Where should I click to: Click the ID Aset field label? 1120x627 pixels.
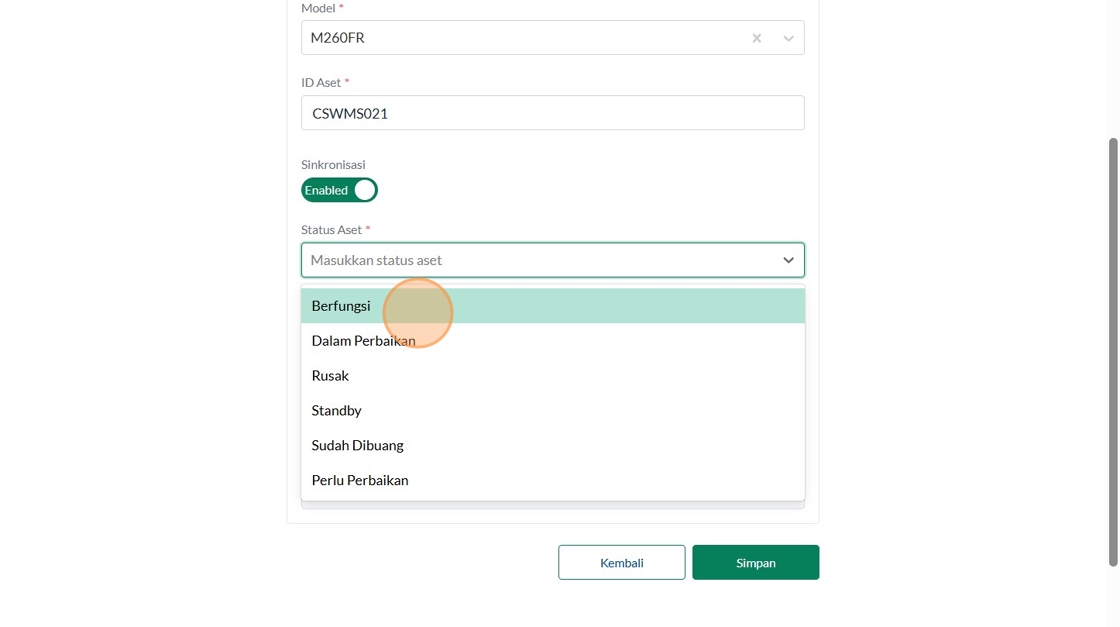[x=321, y=83]
